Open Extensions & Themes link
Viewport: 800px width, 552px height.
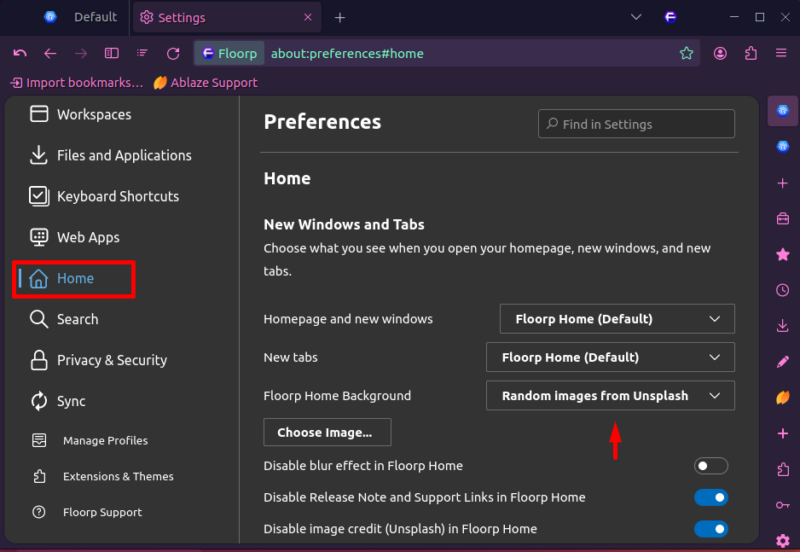pyautogui.click(x=103, y=476)
